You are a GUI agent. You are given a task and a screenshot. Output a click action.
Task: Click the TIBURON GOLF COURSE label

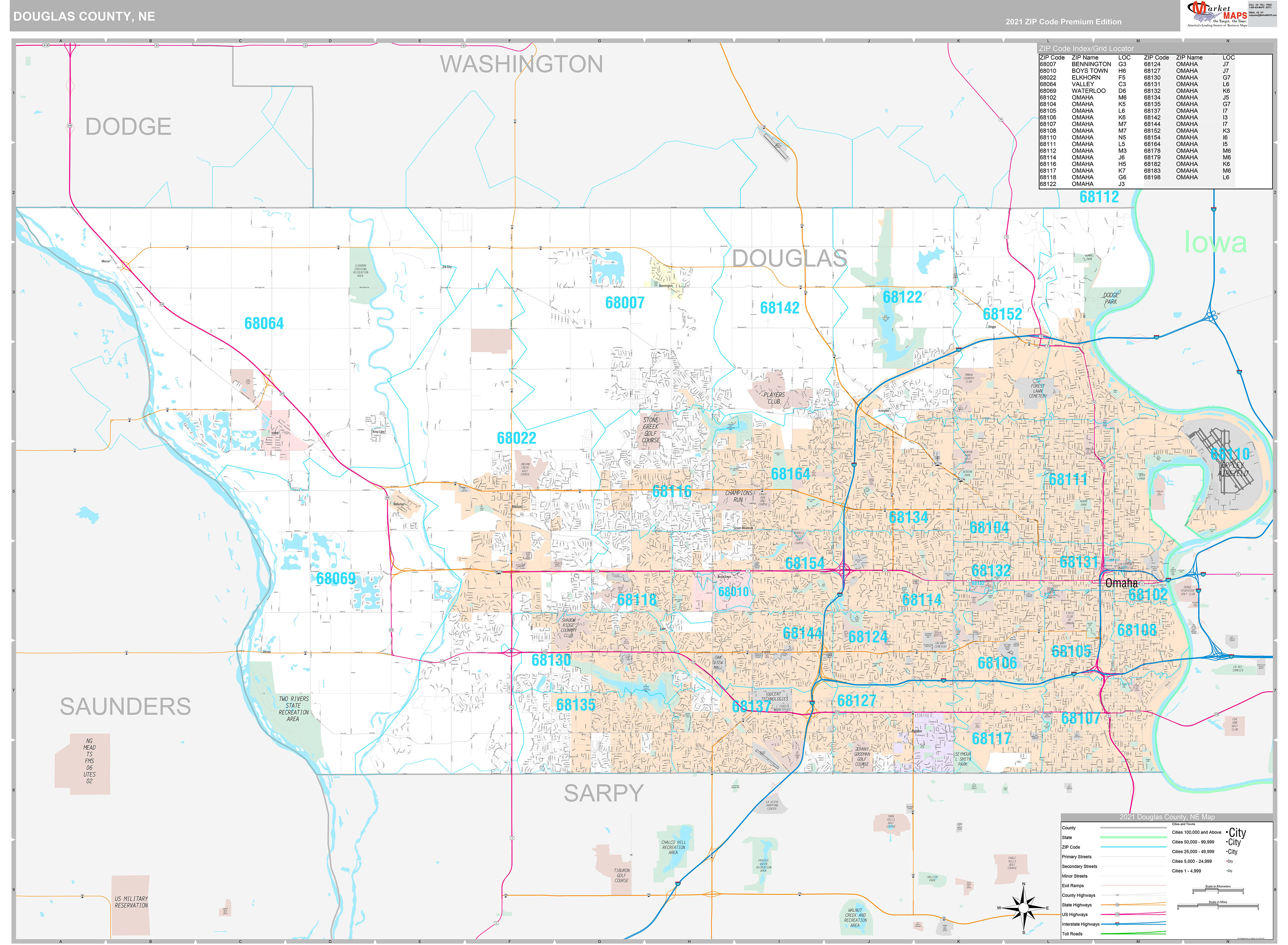click(x=621, y=876)
